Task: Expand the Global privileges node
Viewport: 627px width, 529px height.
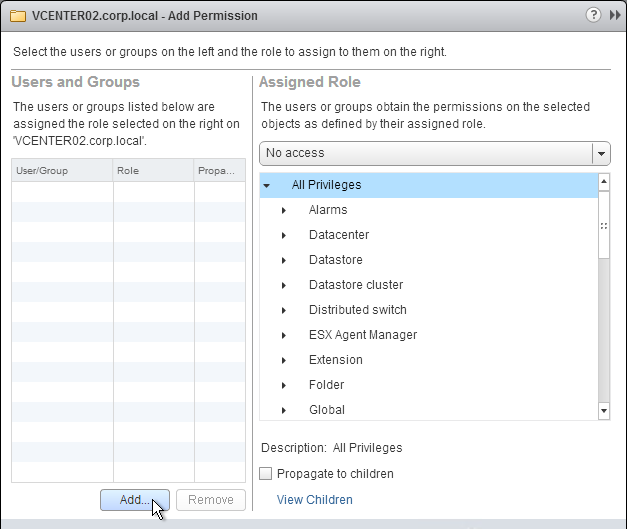Action: click(x=284, y=410)
